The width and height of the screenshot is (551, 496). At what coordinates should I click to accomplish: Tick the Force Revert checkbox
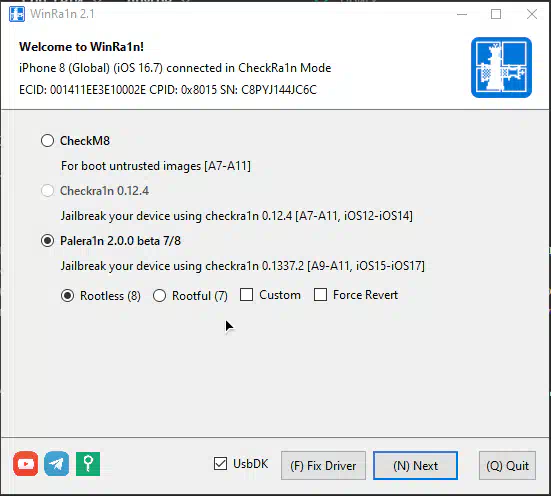tap(320, 295)
